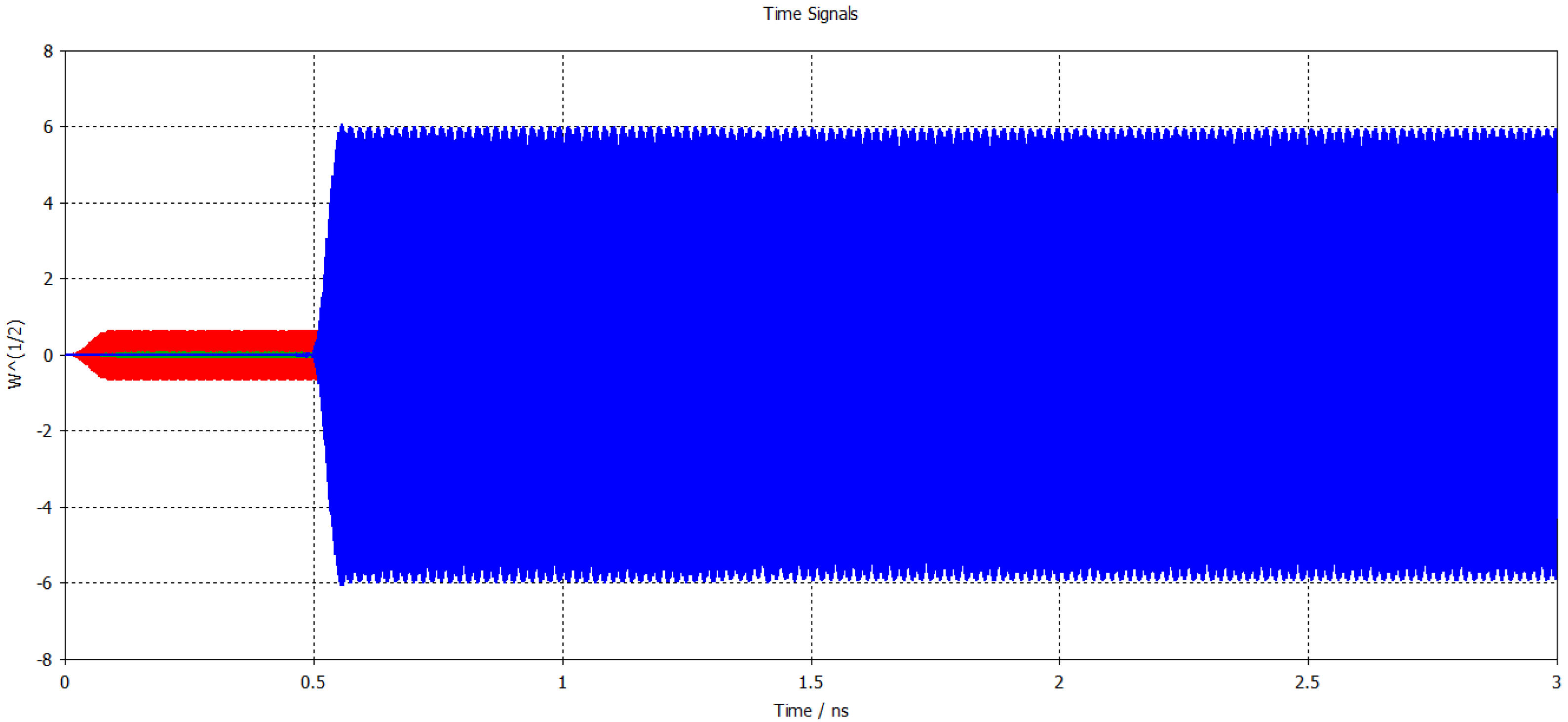This screenshot has height=722, width=1568.
Task: Click the y-axis tick label '-6'
Action: coord(44,583)
